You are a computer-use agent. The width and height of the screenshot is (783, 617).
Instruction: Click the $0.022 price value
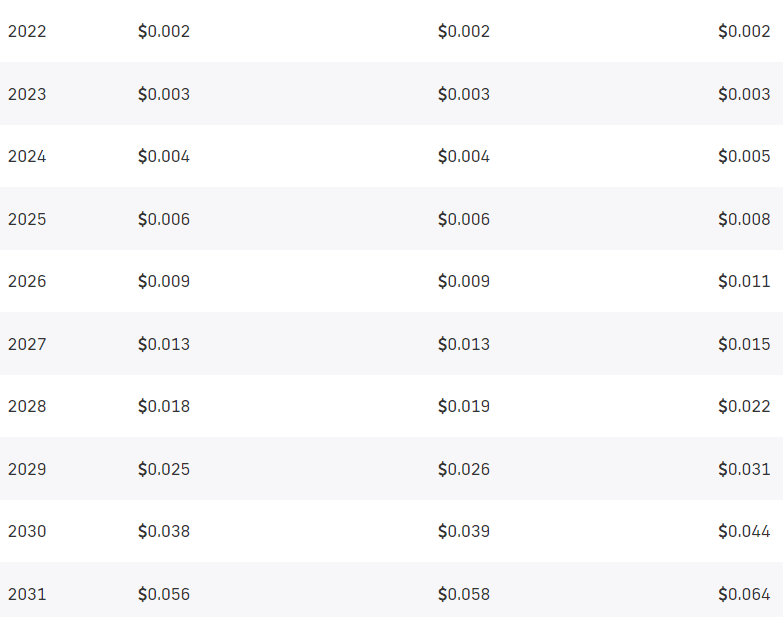tap(744, 406)
